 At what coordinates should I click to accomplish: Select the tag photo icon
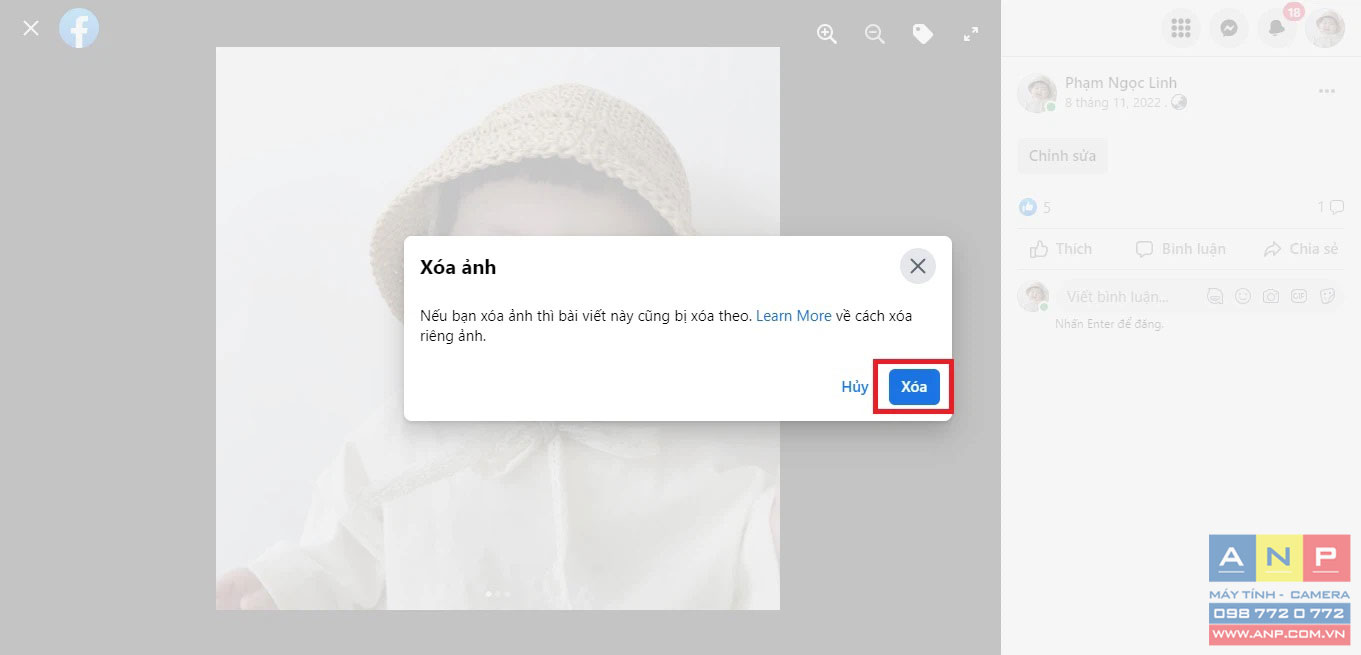tap(923, 34)
